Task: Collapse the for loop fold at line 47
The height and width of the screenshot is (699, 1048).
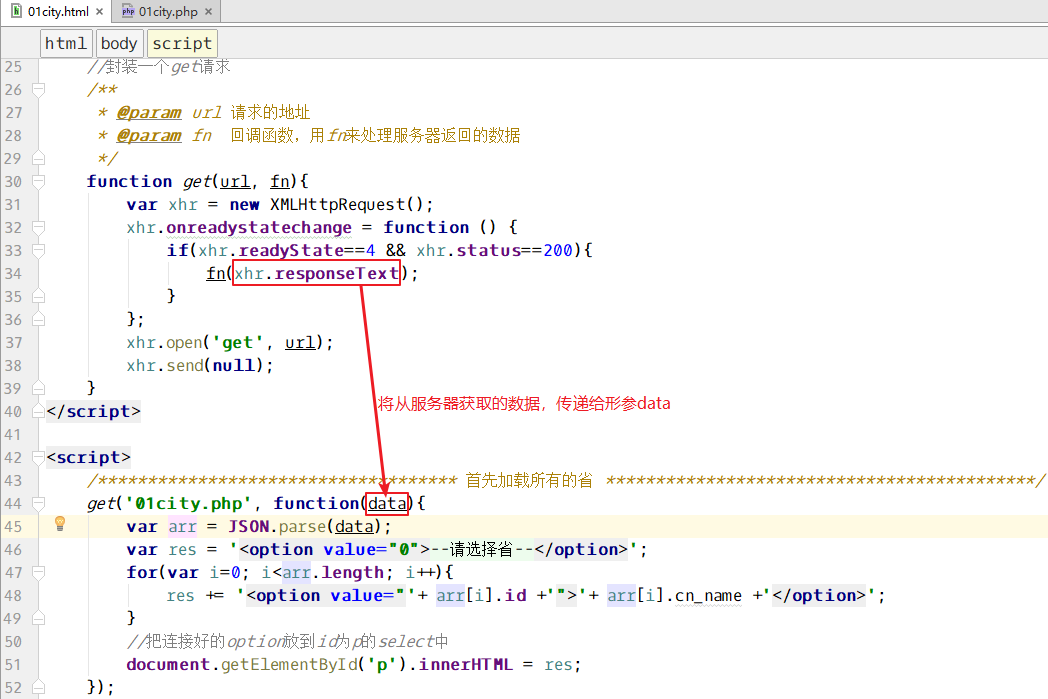Action: click(39, 572)
